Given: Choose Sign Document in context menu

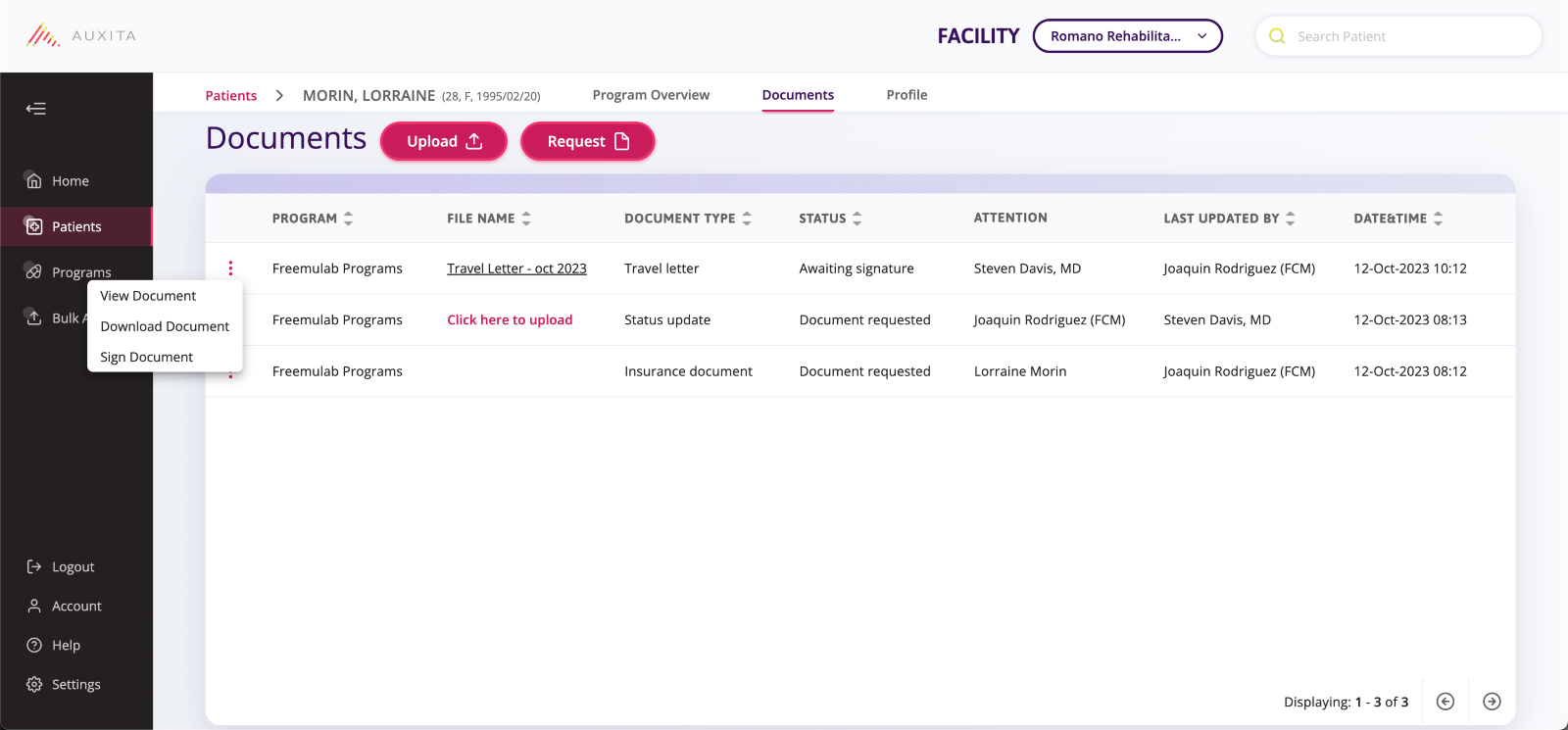Looking at the screenshot, I should 147,357.
